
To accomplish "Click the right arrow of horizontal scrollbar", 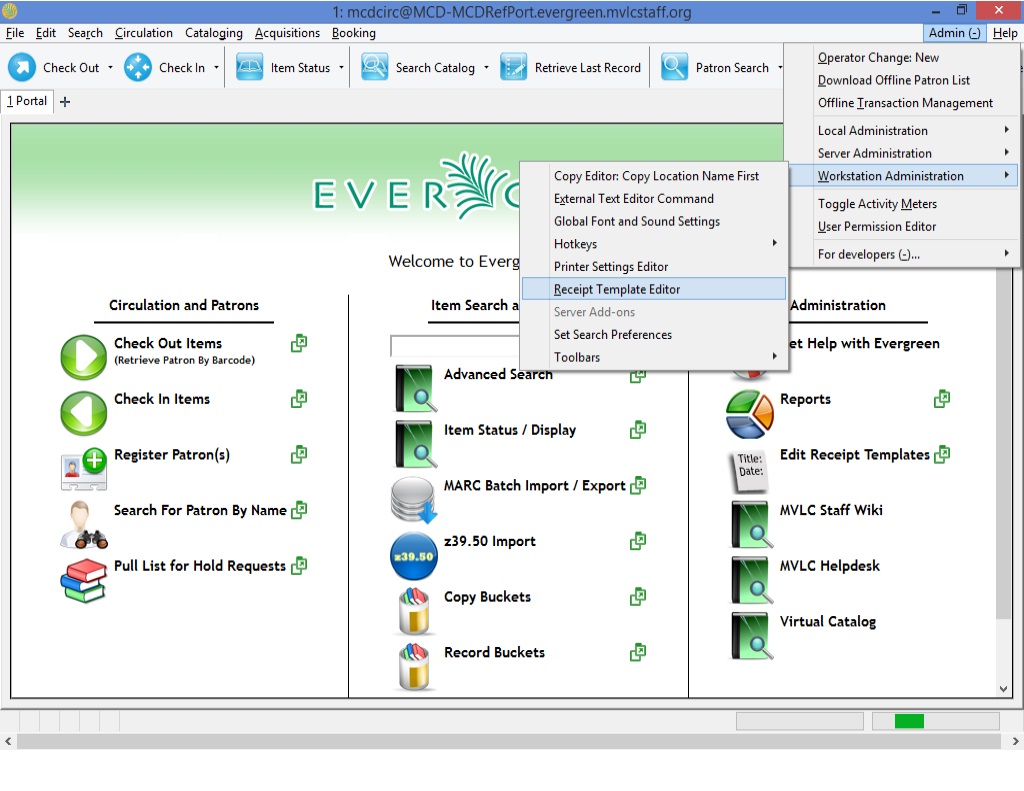I will (x=1016, y=741).
